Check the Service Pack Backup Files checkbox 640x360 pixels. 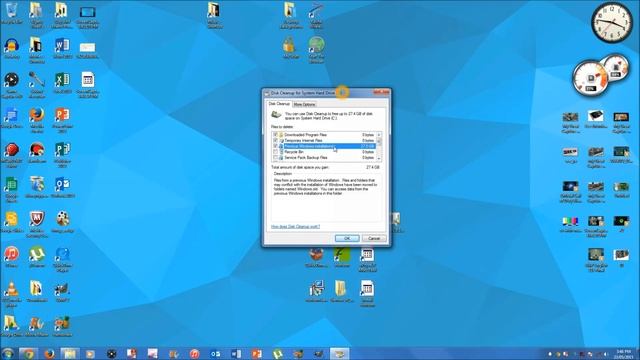pos(276,158)
